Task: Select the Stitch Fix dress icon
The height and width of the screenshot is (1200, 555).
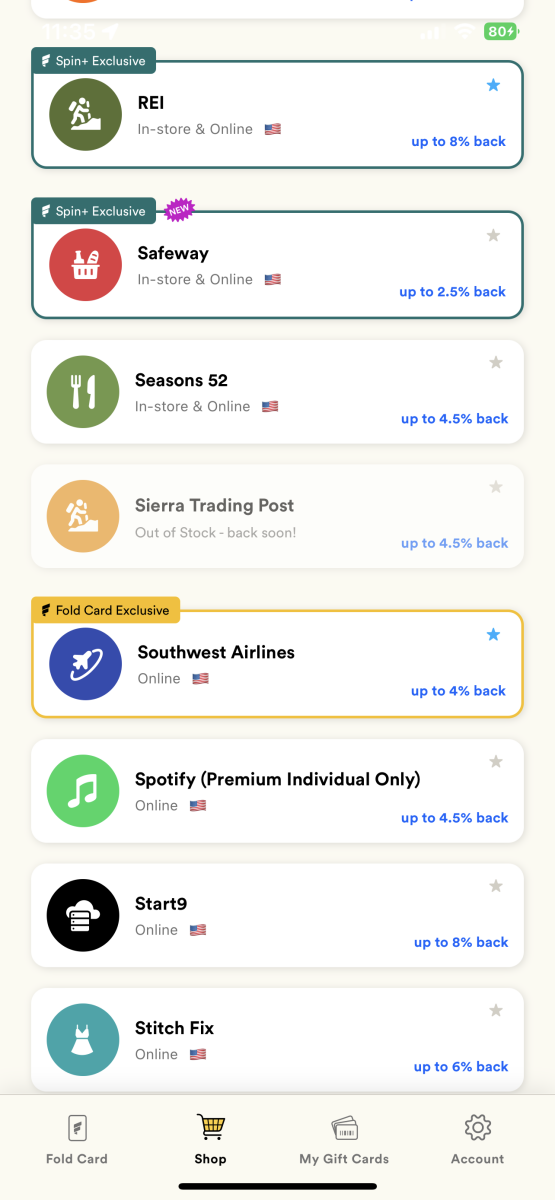Action: tap(83, 1040)
